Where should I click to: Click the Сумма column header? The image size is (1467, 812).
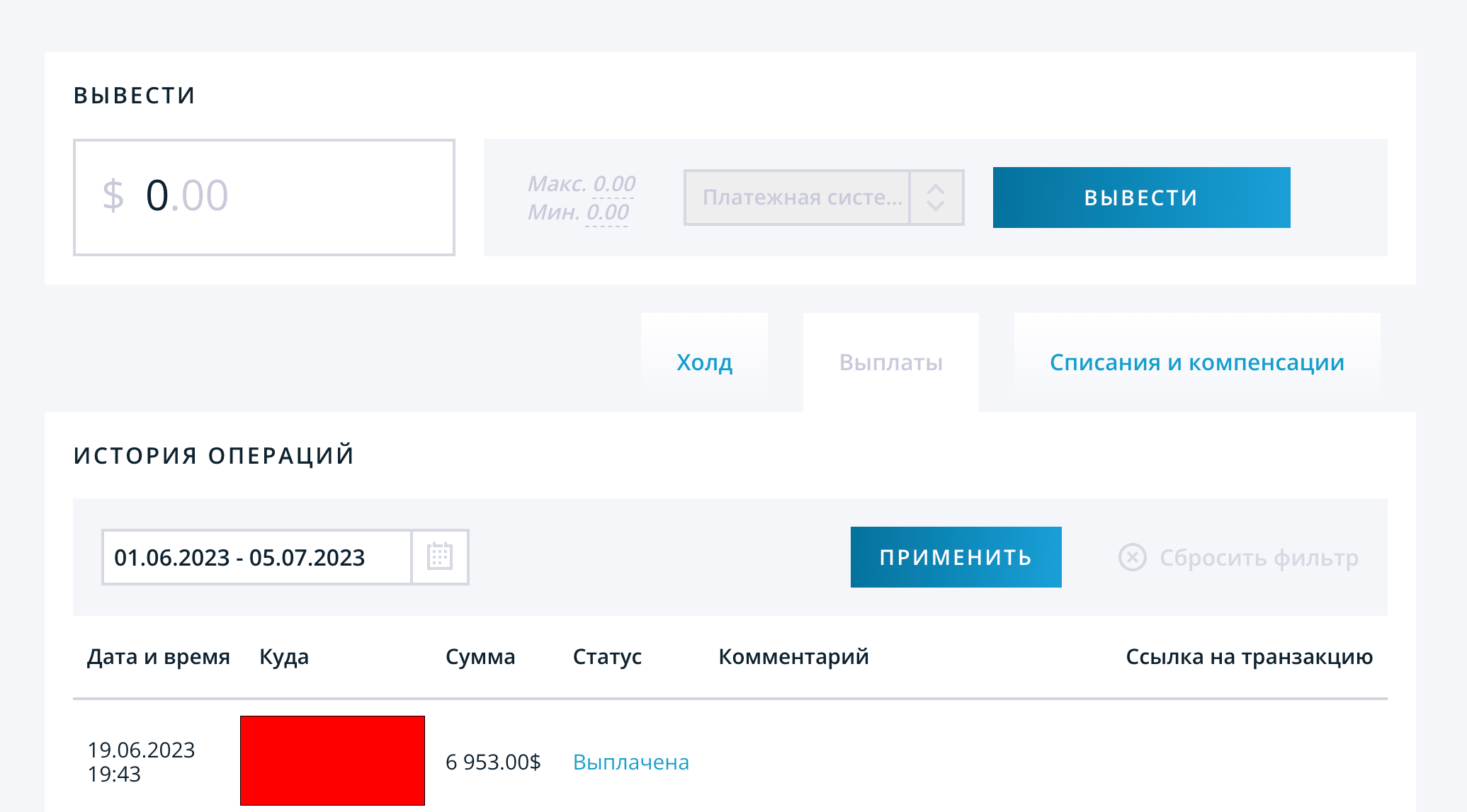click(x=480, y=657)
